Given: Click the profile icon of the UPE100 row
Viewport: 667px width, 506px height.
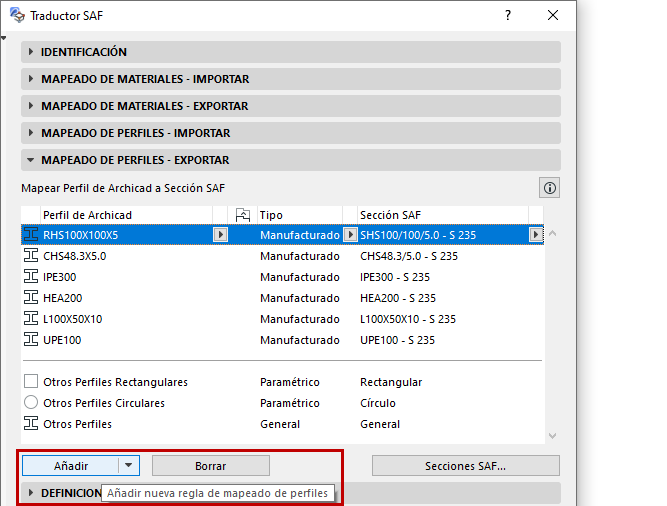Looking at the screenshot, I should click(31, 340).
